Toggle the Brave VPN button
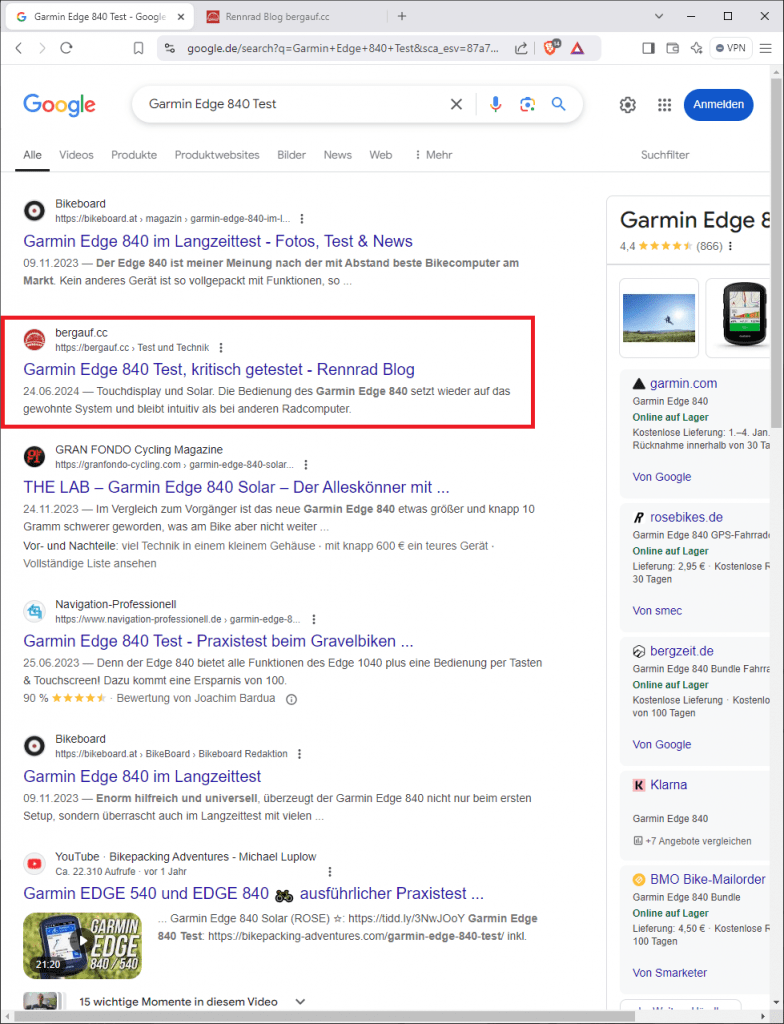 pyautogui.click(x=731, y=48)
